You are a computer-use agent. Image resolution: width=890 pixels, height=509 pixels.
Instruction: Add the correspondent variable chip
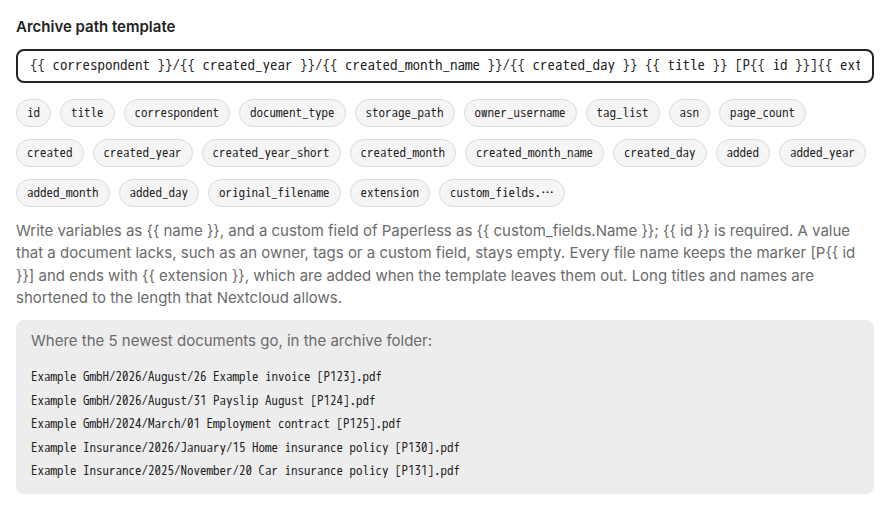[x=177, y=113]
